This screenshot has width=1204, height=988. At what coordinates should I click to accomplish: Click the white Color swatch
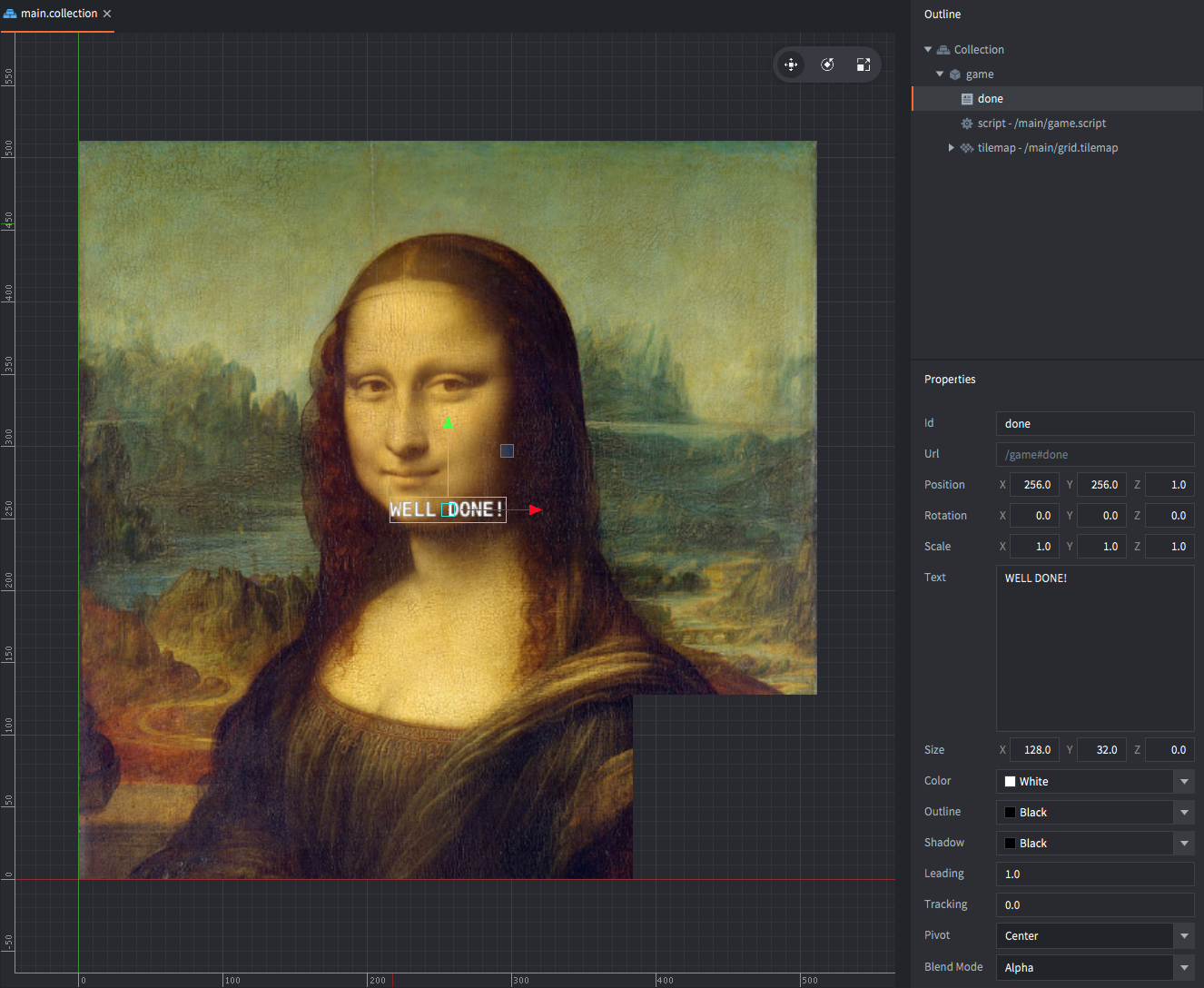click(1010, 782)
